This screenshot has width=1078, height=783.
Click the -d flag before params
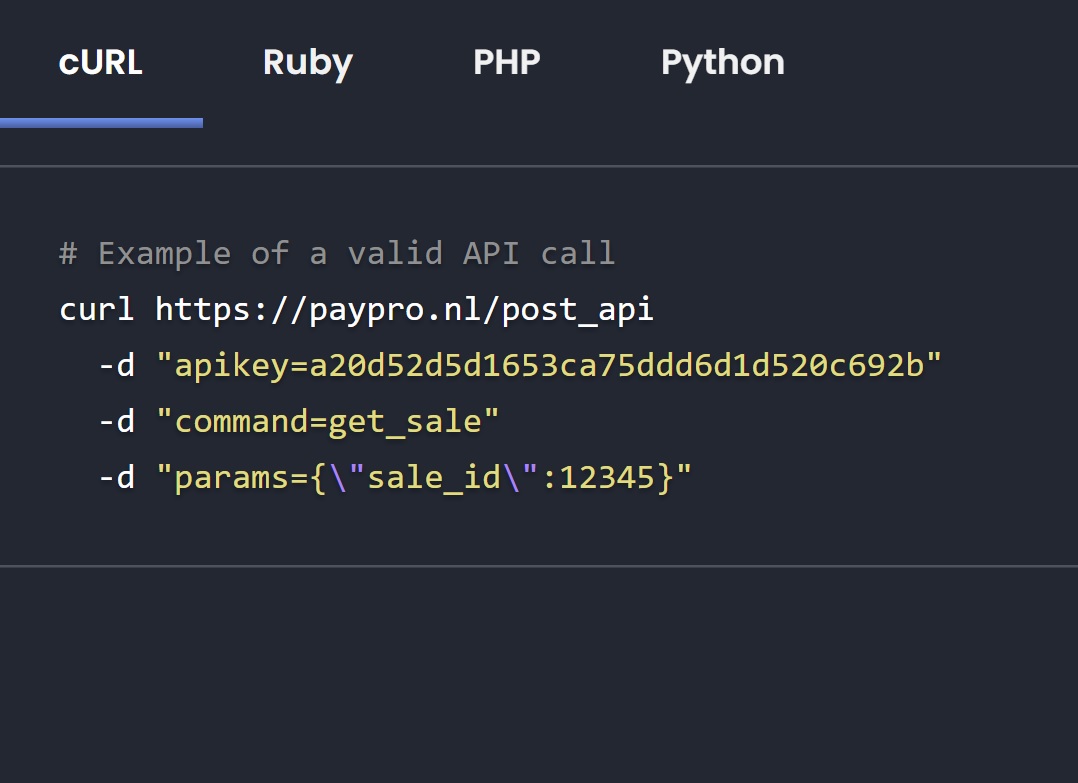click(116, 477)
